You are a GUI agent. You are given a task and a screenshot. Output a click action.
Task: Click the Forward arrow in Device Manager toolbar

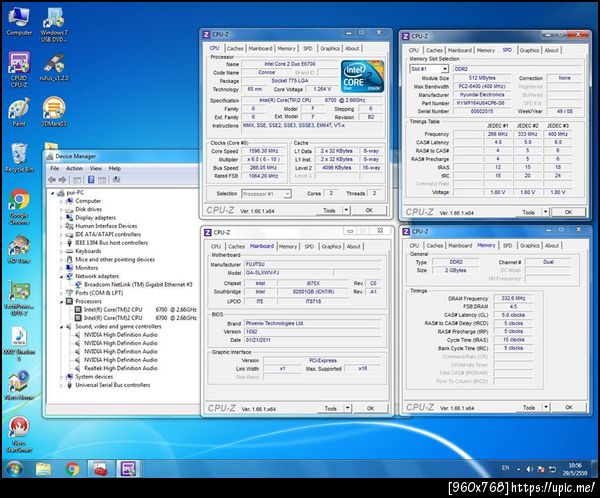coord(62,180)
